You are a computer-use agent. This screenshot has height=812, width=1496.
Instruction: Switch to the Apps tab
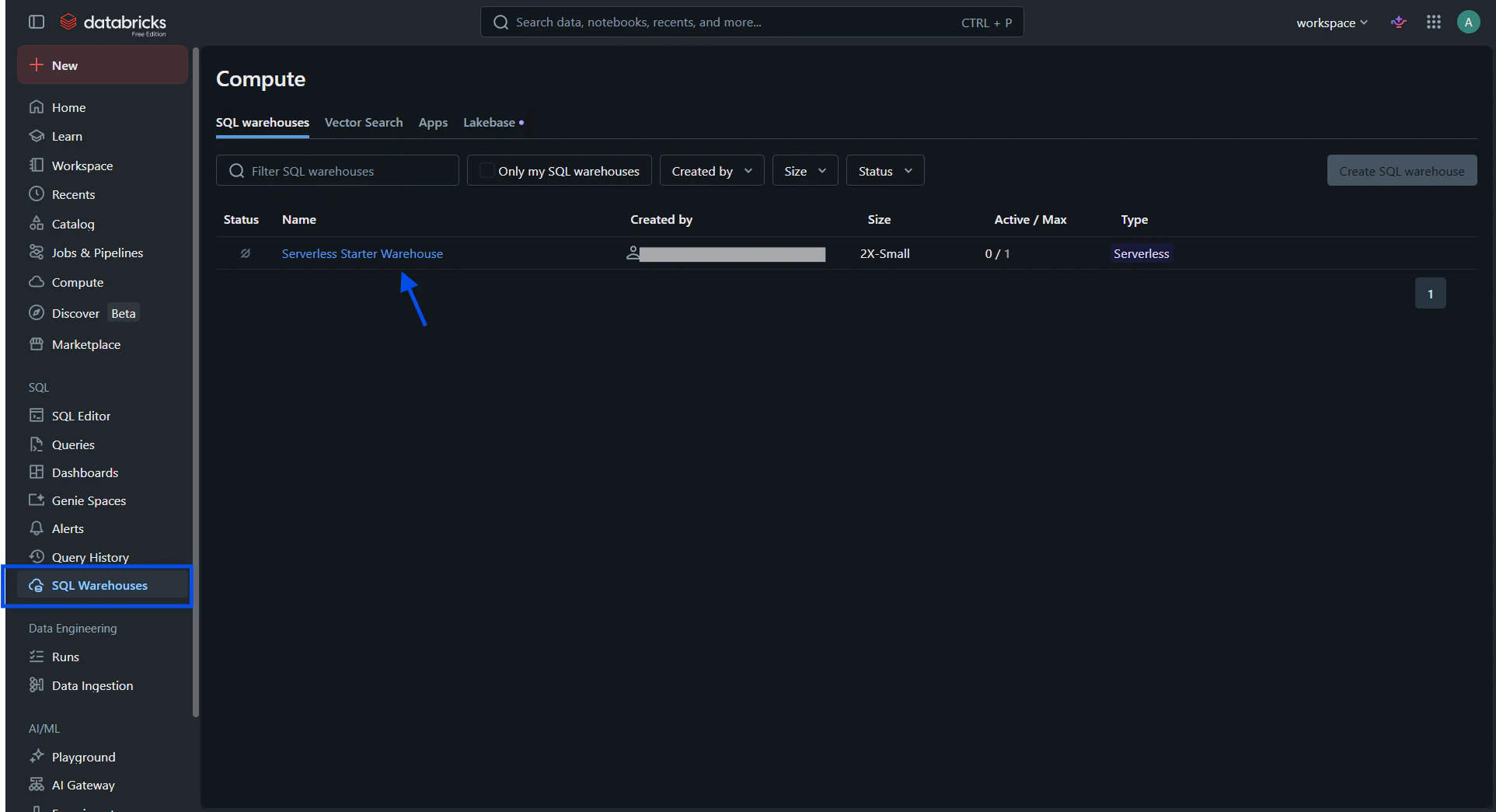(433, 123)
